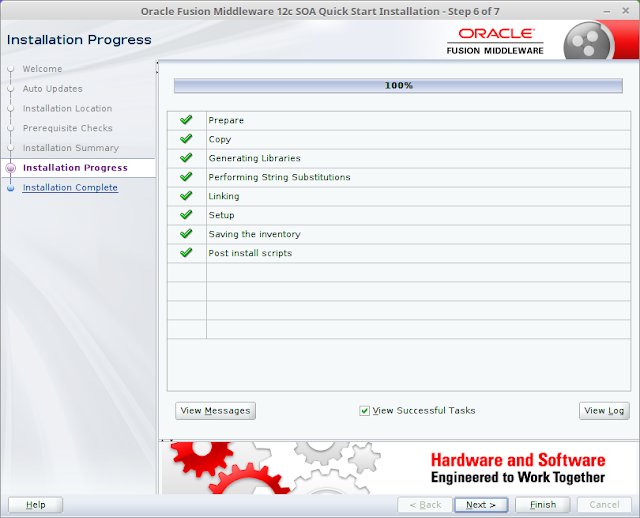Click the Oracle Fusion Middleware logo
Screen dimensions: 640x518
coord(495,41)
